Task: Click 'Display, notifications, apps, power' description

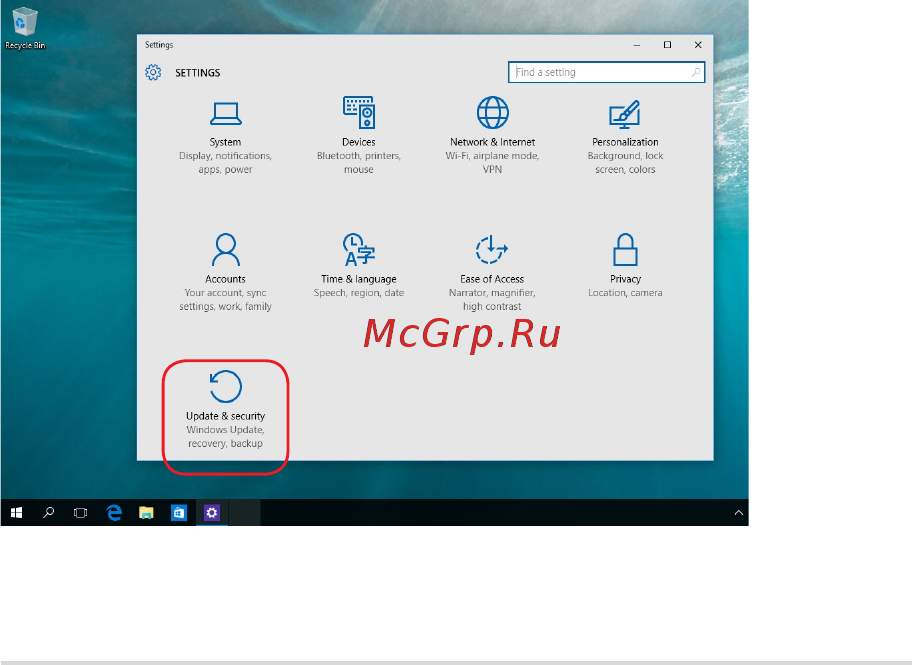Action: coord(226,163)
